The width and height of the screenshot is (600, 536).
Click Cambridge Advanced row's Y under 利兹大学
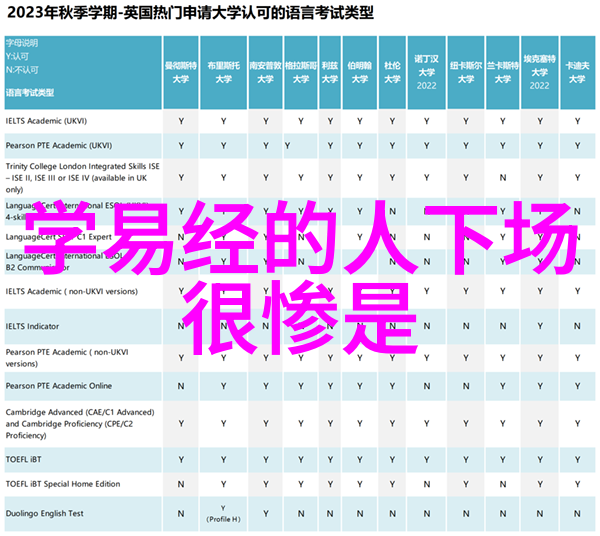coord(330,424)
